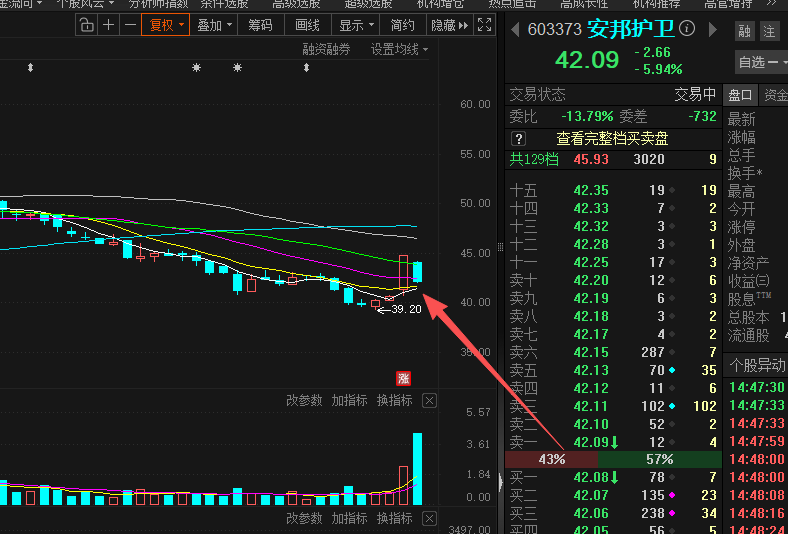Open 热点追击 menu item
Screen dimensions: 788x534
point(512,4)
